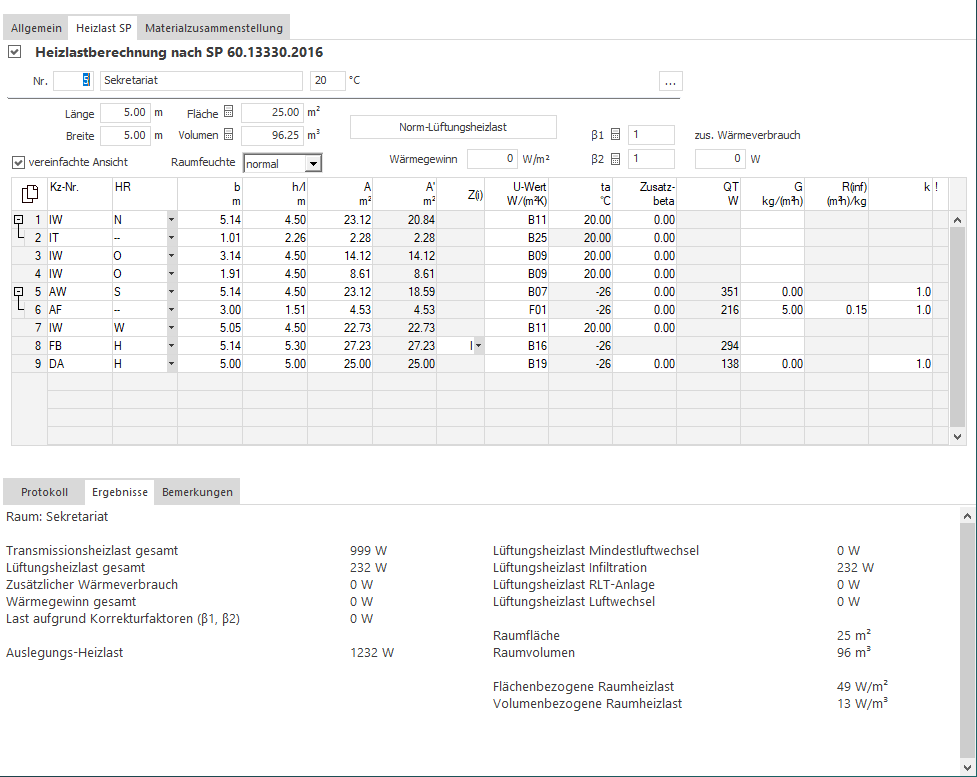Click the Kz-Nr. column header

(80, 194)
